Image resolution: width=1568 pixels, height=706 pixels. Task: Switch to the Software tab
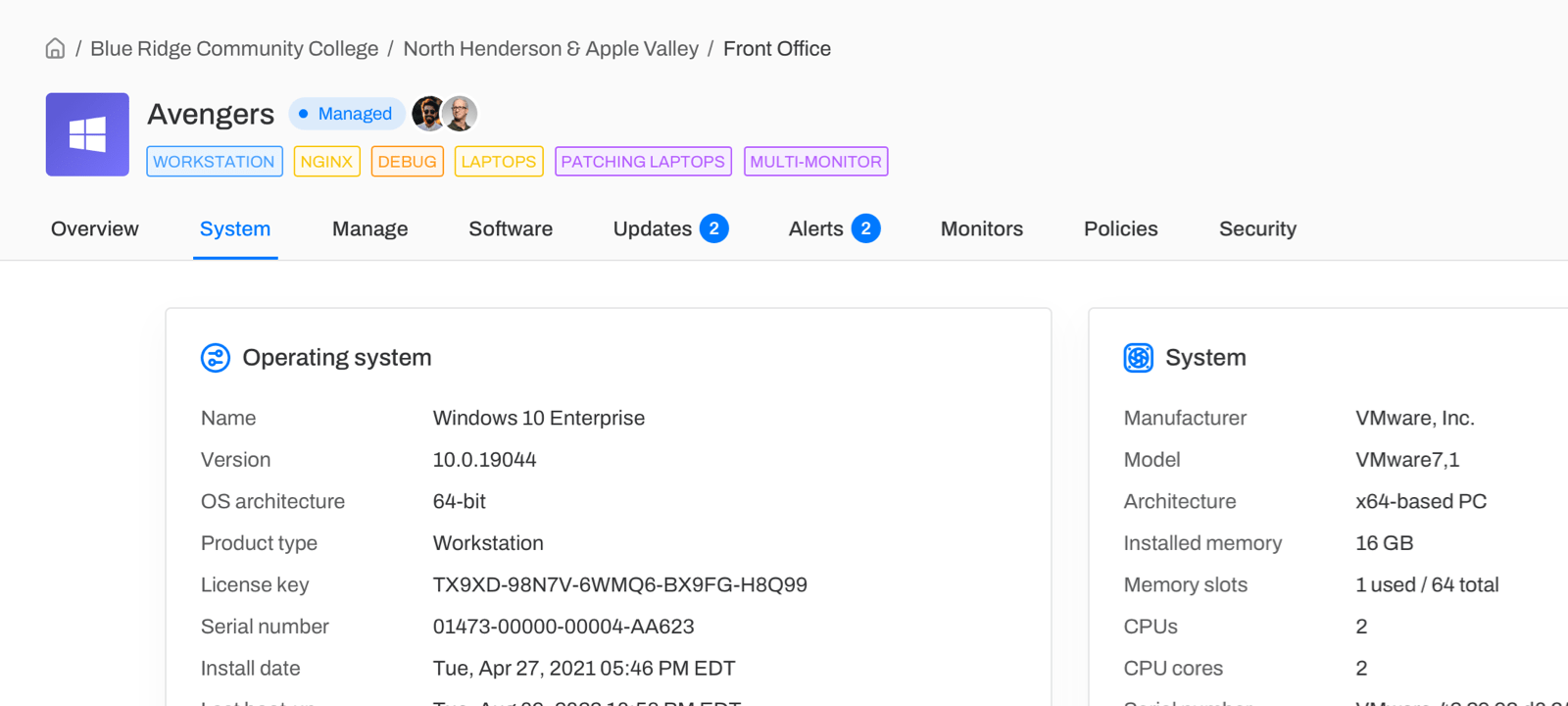point(511,228)
